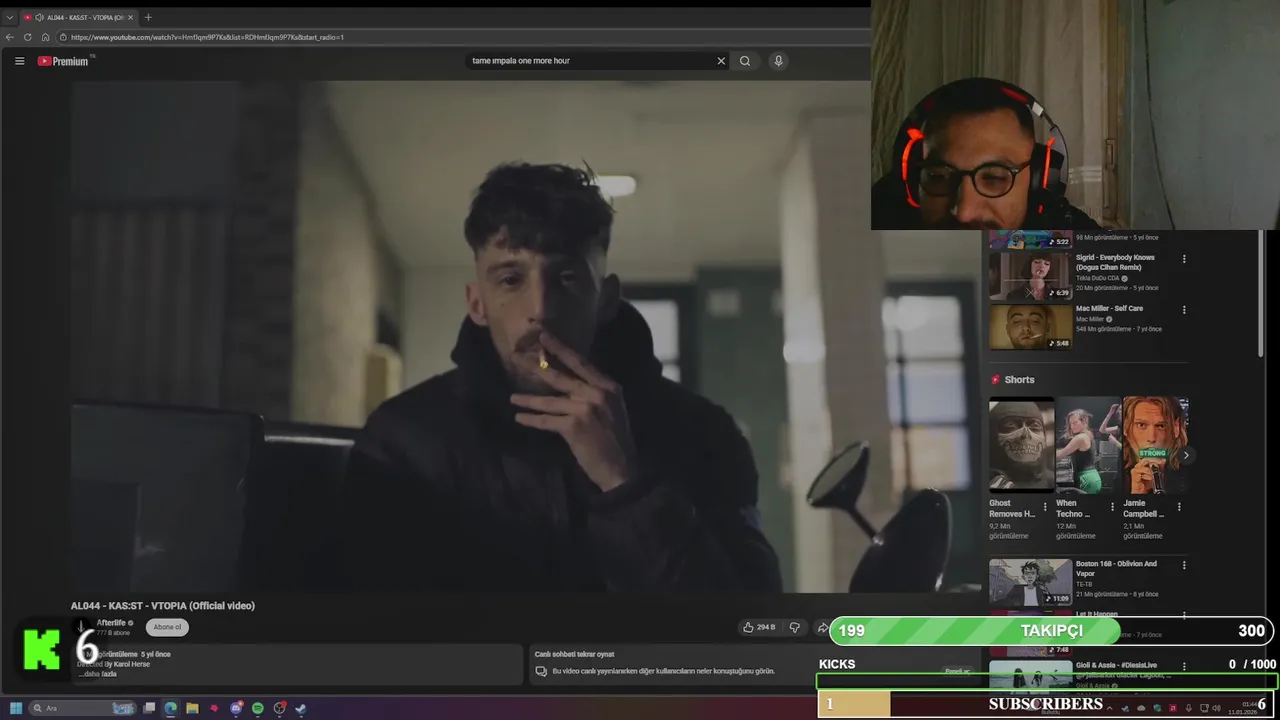The width and height of the screenshot is (1280, 720).
Task: Open options menu for Mac Miller video
Action: click(x=1184, y=310)
